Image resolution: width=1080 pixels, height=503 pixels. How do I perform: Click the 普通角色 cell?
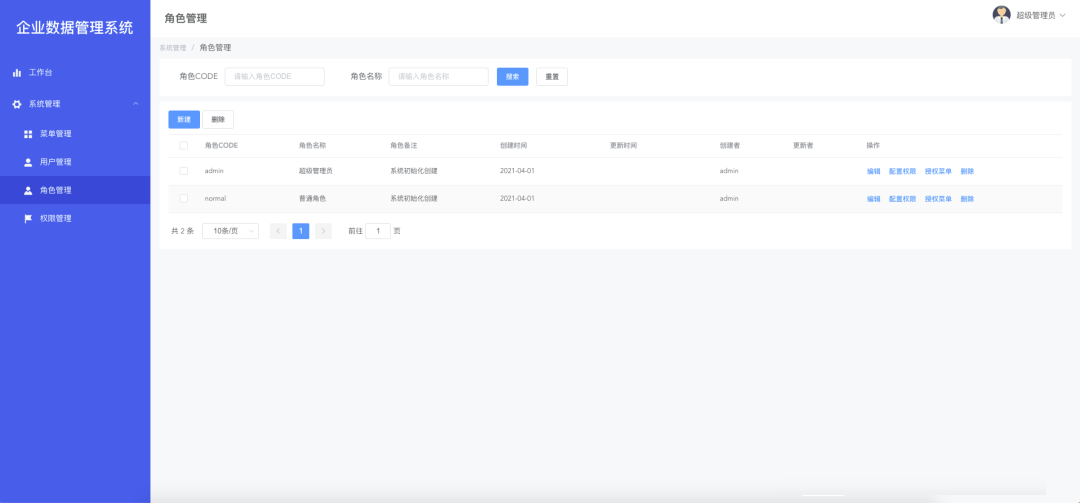312,198
